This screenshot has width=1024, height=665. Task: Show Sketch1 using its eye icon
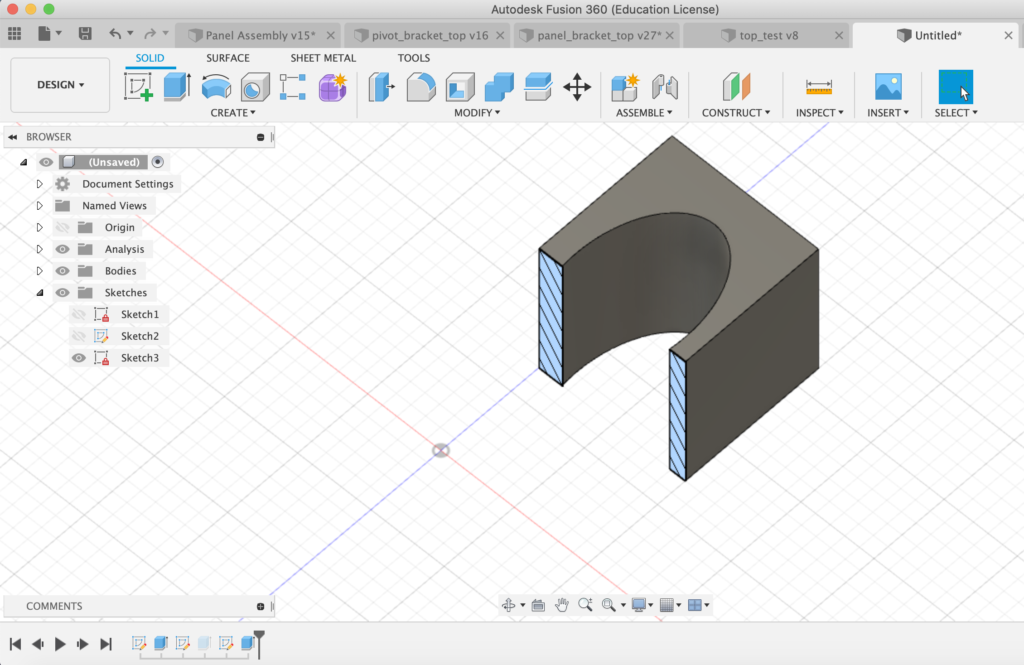pos(79,314)
